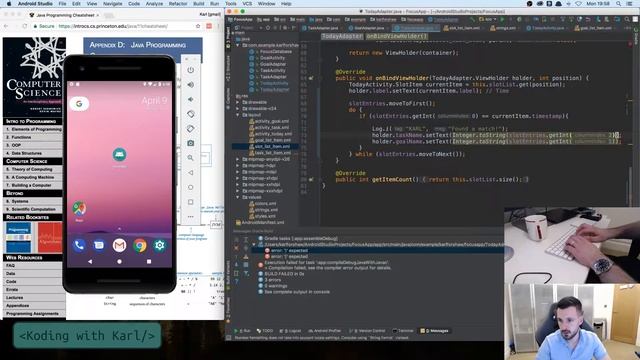
Task: Open Settings gear app in phone dock
Action: tap(160, 245)
